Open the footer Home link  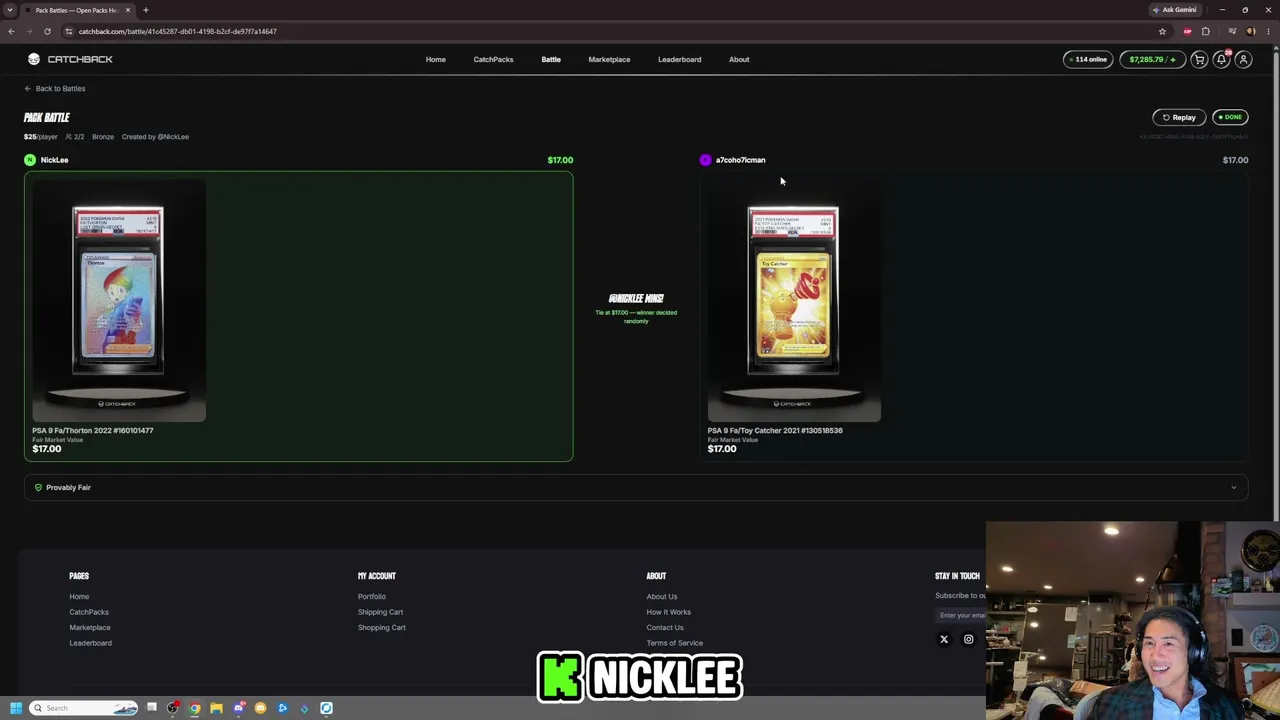[x=79, y=596]
